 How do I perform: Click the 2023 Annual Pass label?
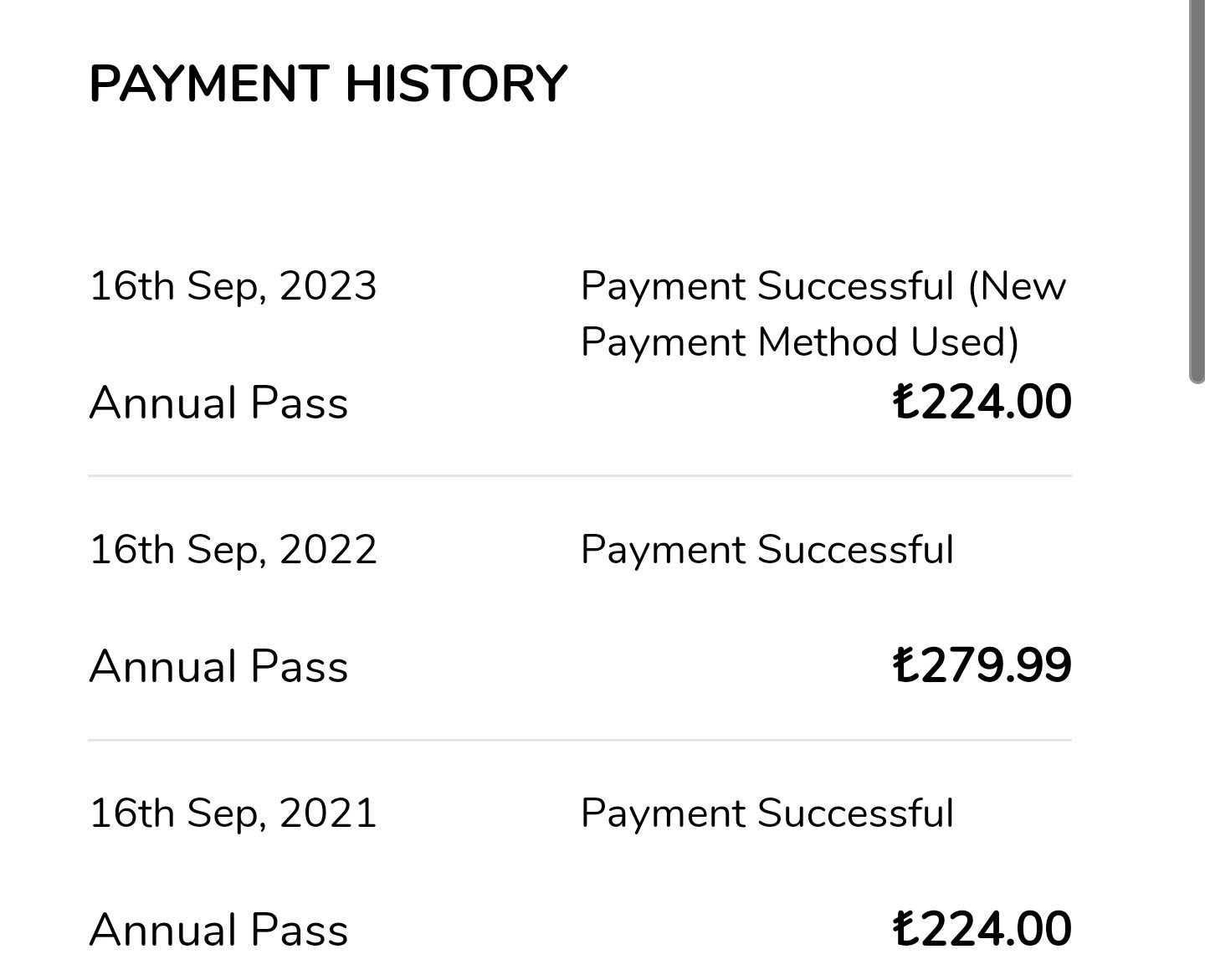tap(218, 403)
